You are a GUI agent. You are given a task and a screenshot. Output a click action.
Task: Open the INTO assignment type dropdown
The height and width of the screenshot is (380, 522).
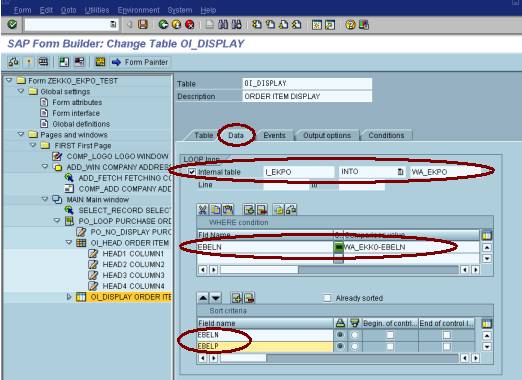click(x=400, y=172)
